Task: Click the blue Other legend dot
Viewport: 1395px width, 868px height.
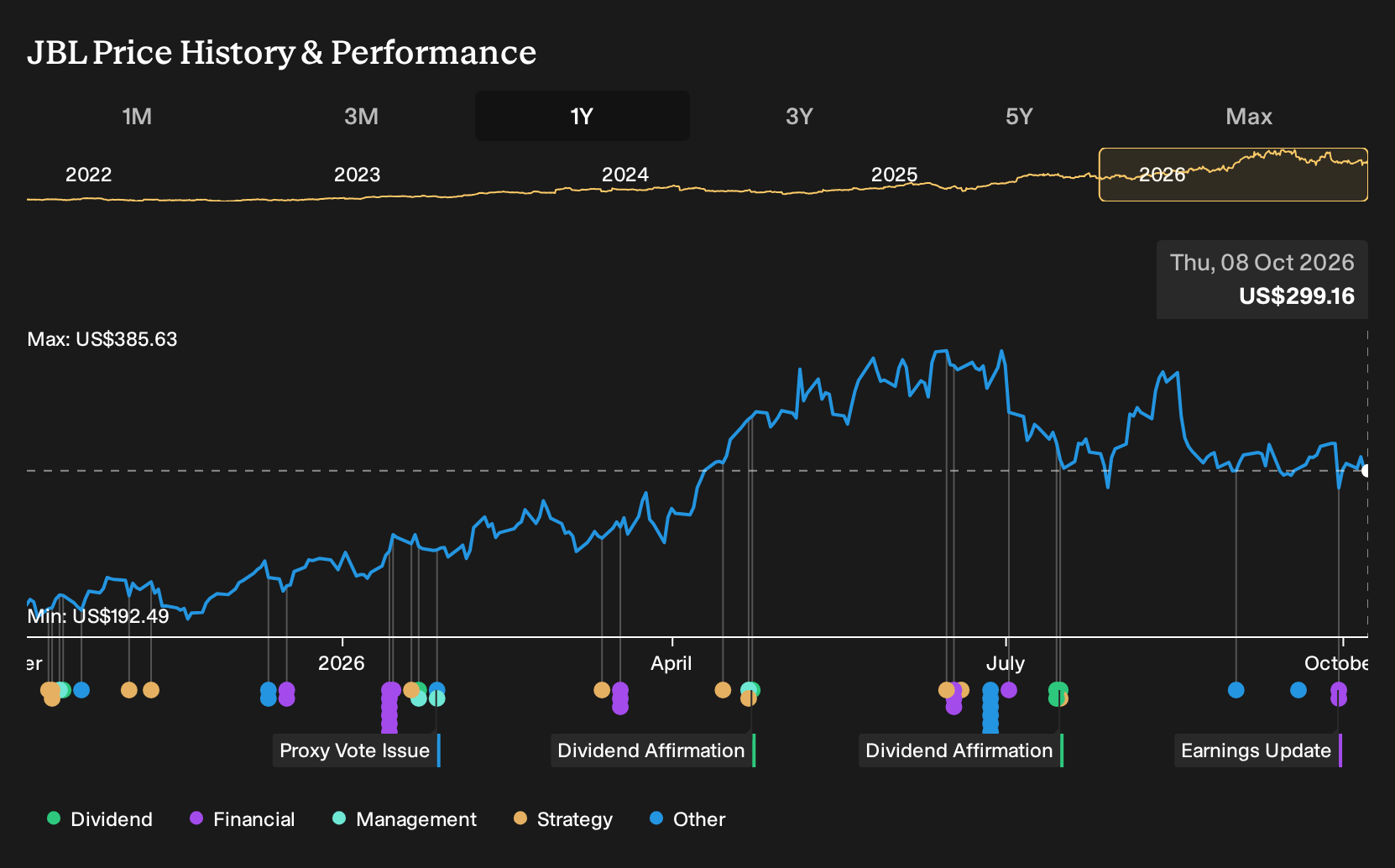Action: 656,818
